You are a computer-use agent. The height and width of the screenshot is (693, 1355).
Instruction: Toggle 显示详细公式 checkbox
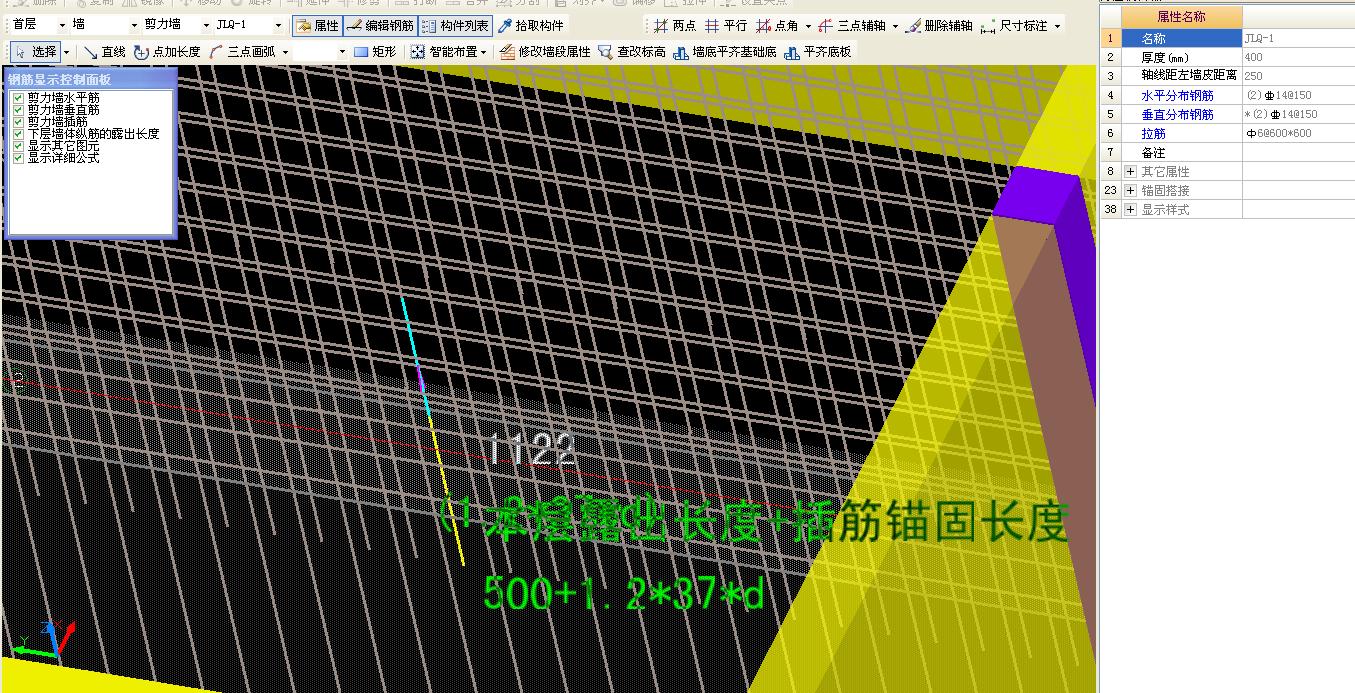(18, 158)
